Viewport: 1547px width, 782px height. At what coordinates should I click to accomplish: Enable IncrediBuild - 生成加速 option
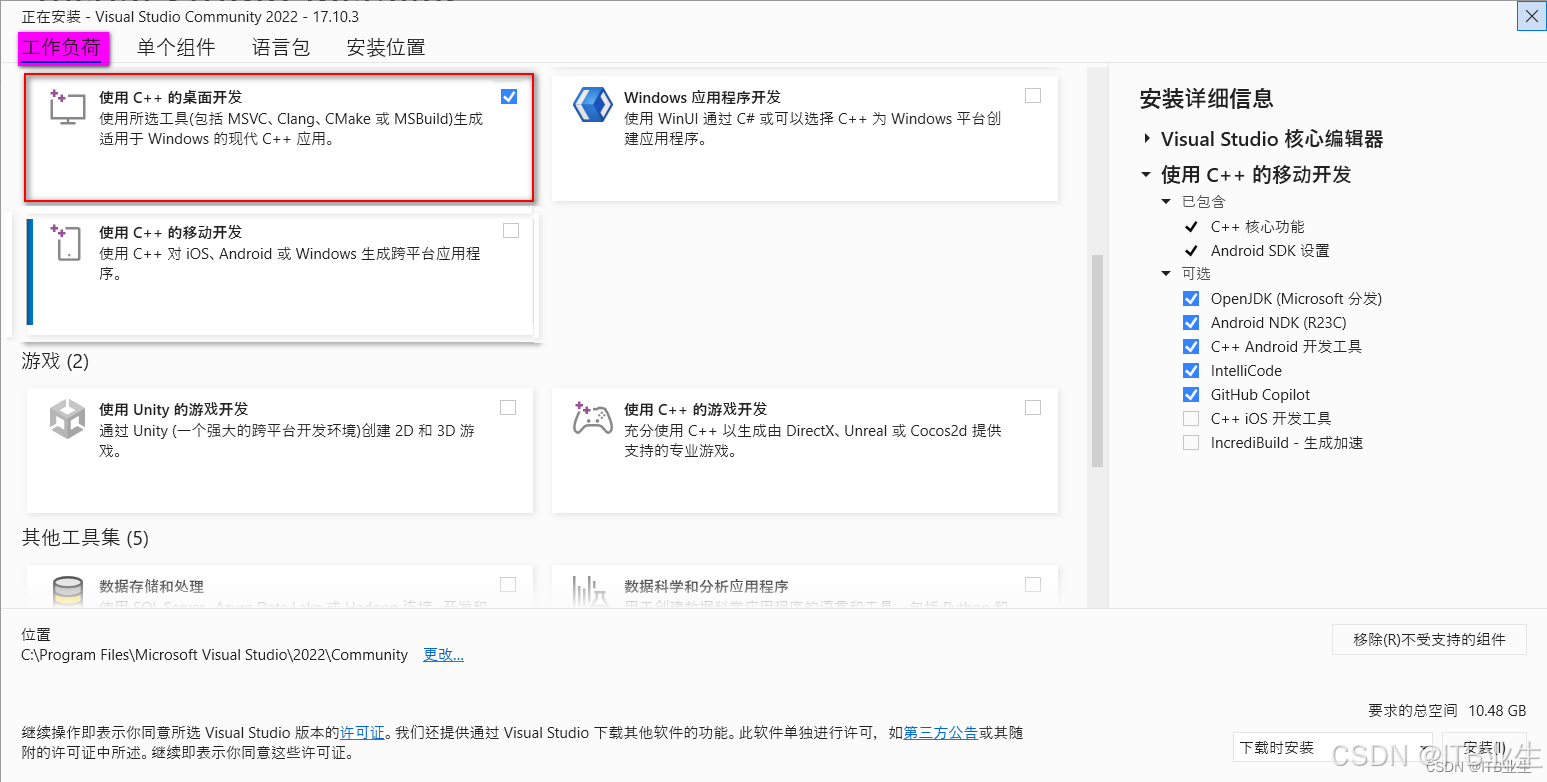[x=1191, y=443]
